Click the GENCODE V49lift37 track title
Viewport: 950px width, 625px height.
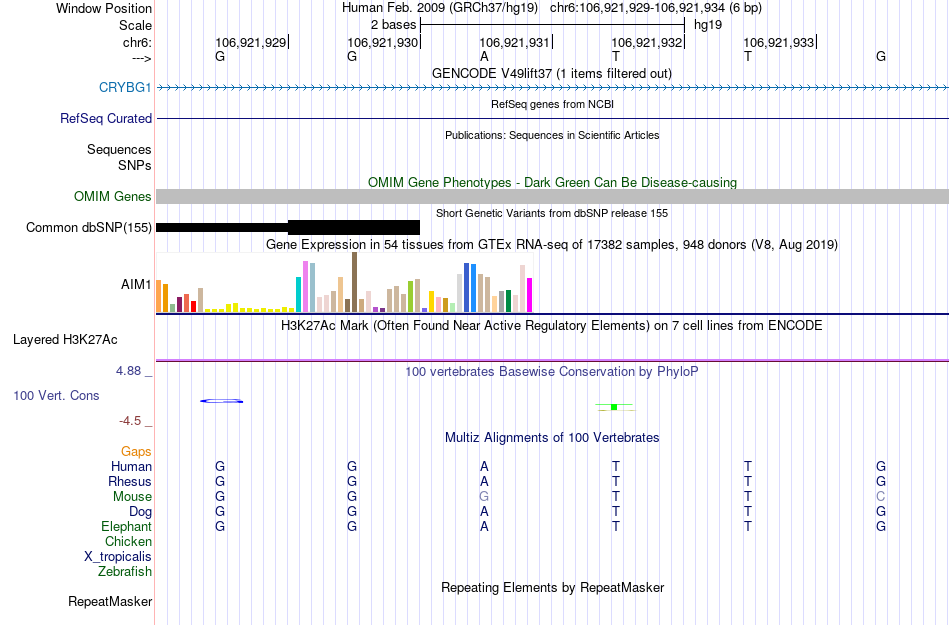coord(551,73)
